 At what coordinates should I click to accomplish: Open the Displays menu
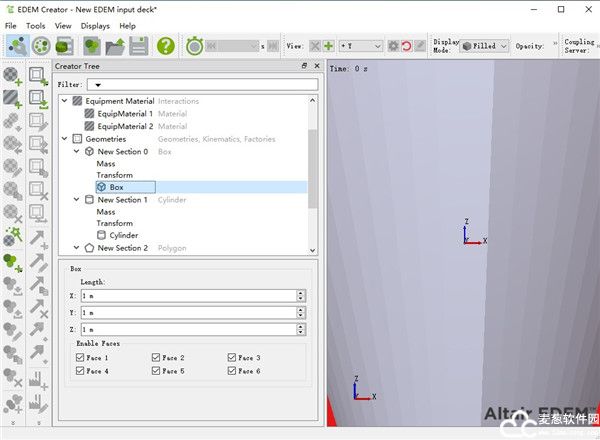click(x=96, y=25)
